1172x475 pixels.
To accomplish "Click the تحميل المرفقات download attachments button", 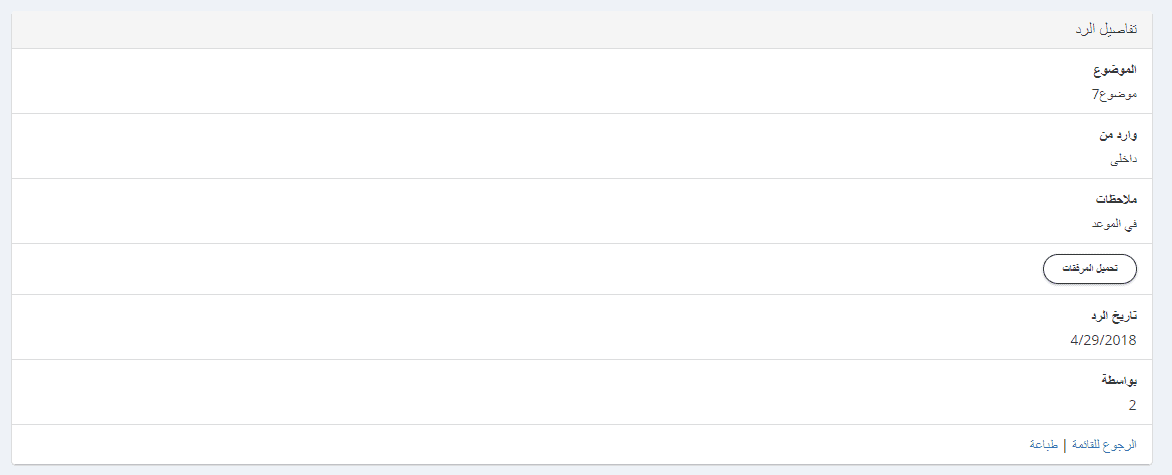I will click(1090, 269).
